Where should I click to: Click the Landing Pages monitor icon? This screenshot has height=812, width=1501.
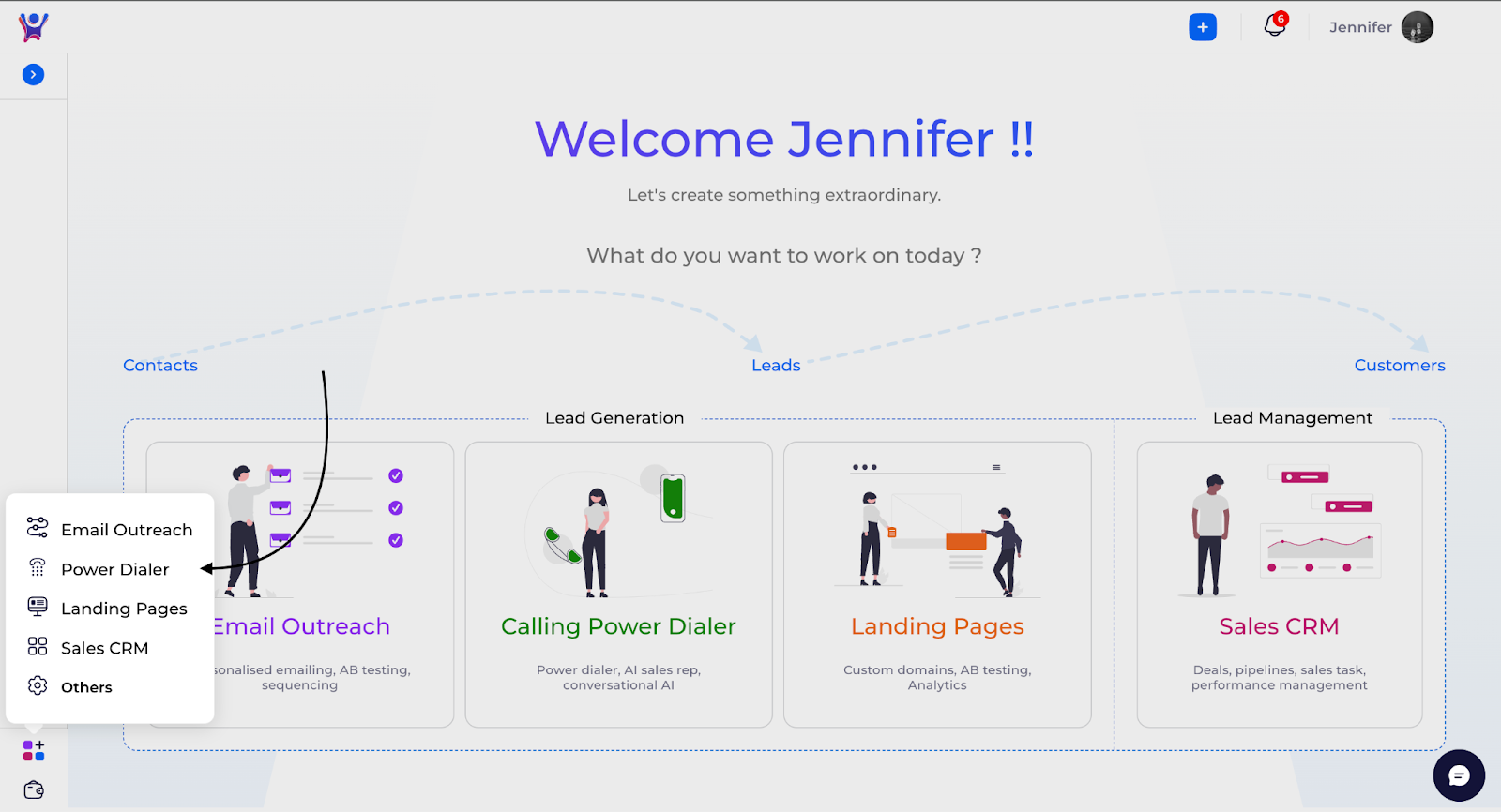tap(38, 607)
